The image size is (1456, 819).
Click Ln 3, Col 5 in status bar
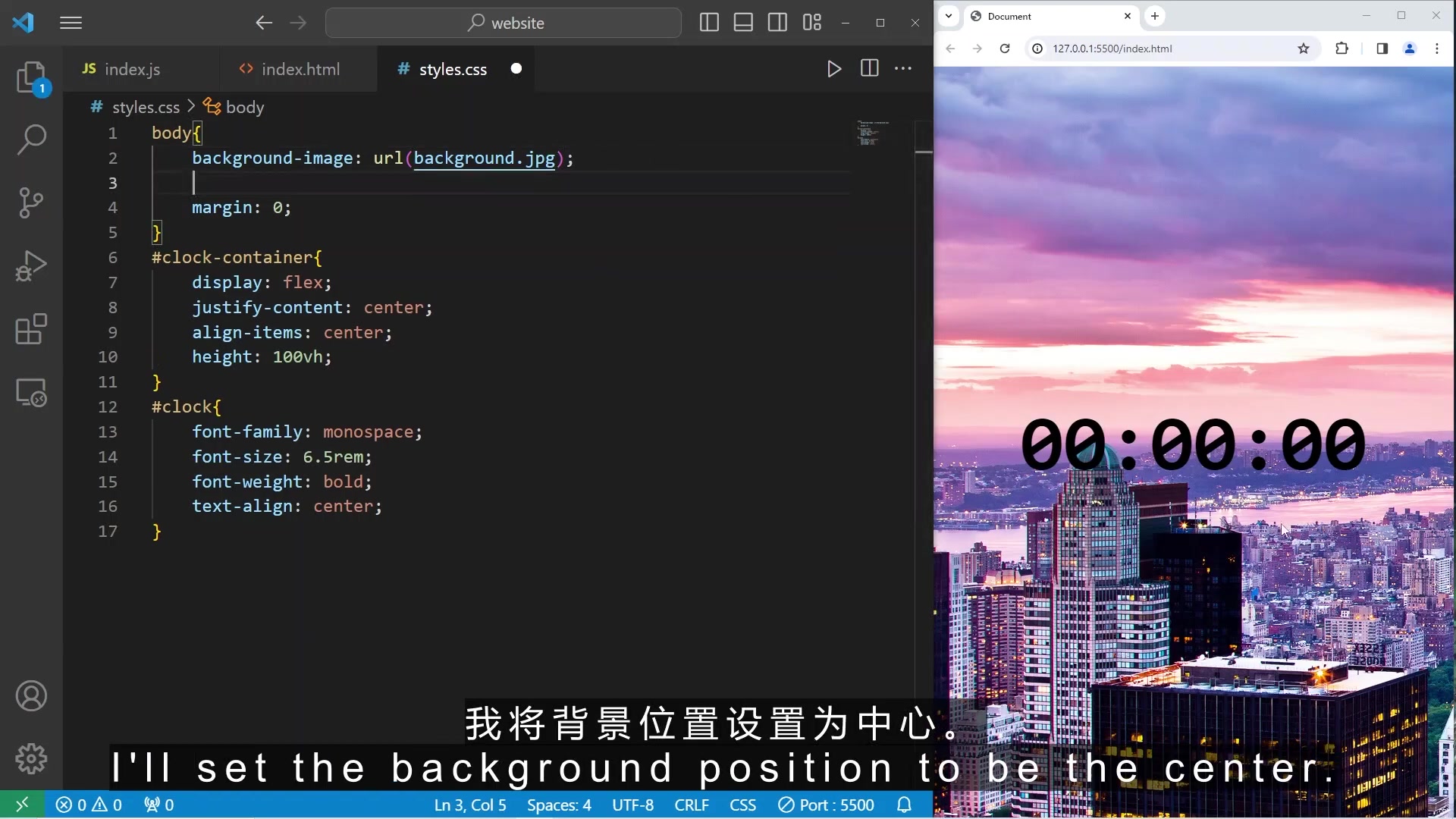pos(470,805)
